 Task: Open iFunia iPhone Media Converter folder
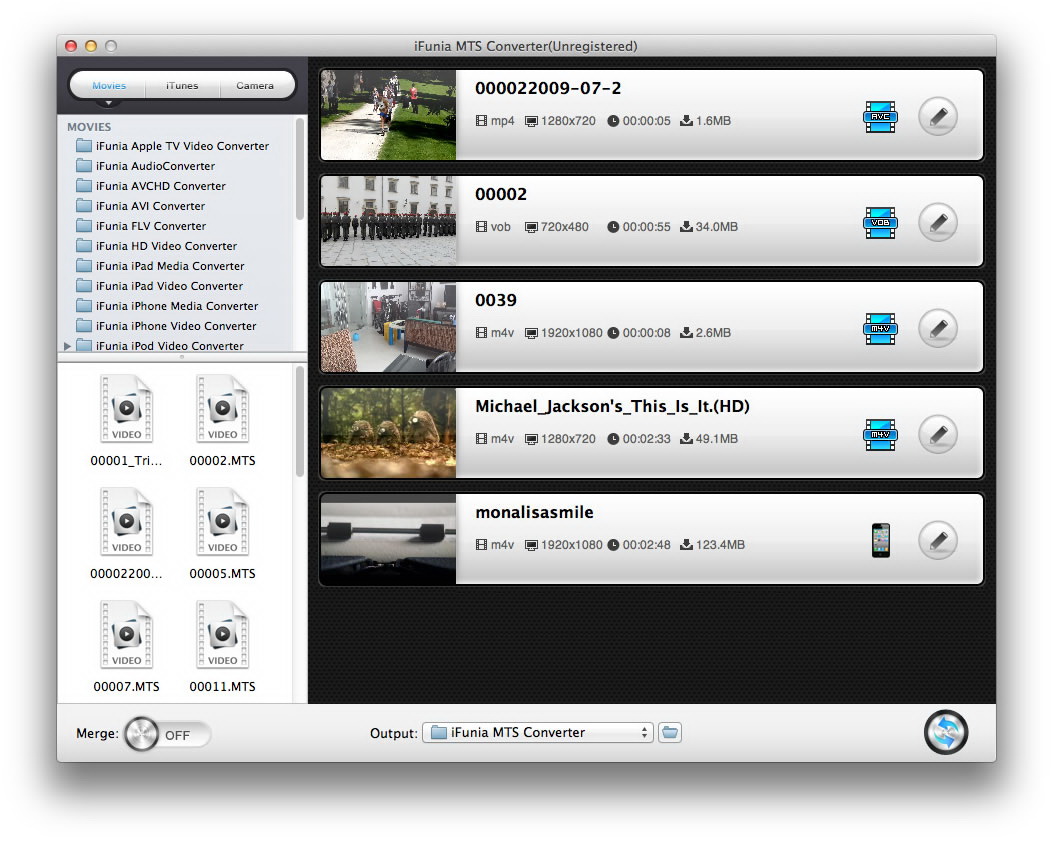[167, 306]
